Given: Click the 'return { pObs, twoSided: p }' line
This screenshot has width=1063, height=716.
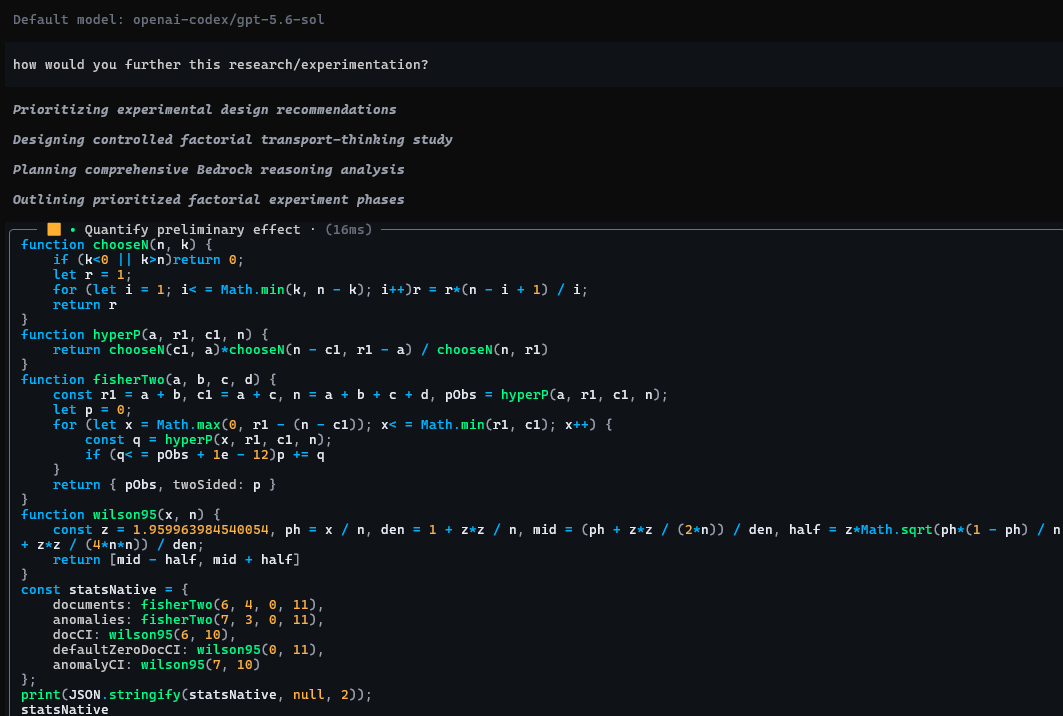Looking at the screenshot, I should 165,485.
